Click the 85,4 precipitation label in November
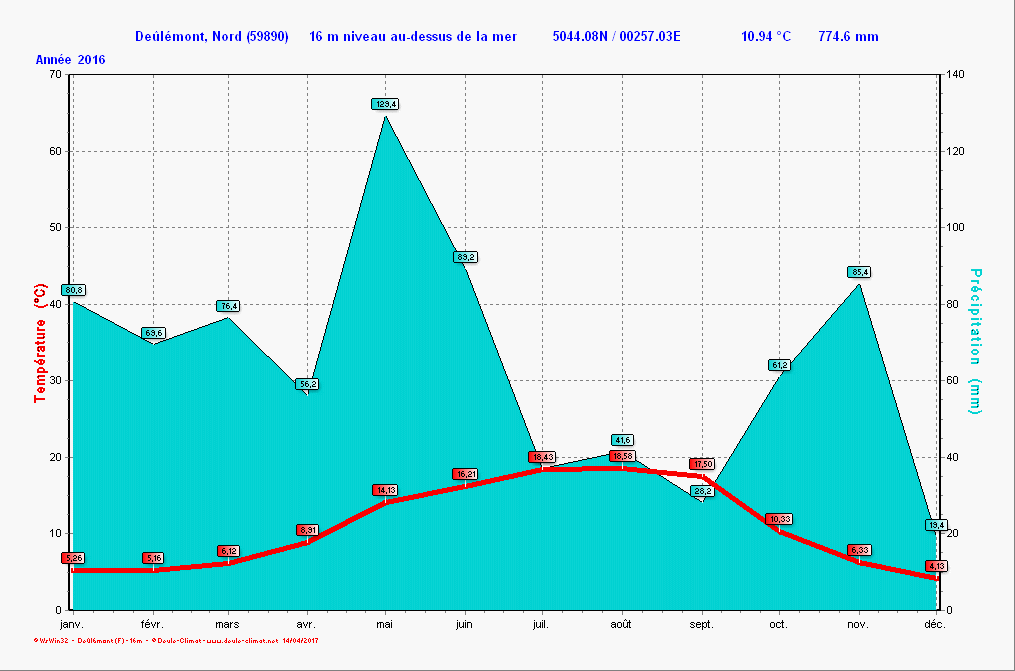This screenshot has height=671, width=1015. [859, 272]
